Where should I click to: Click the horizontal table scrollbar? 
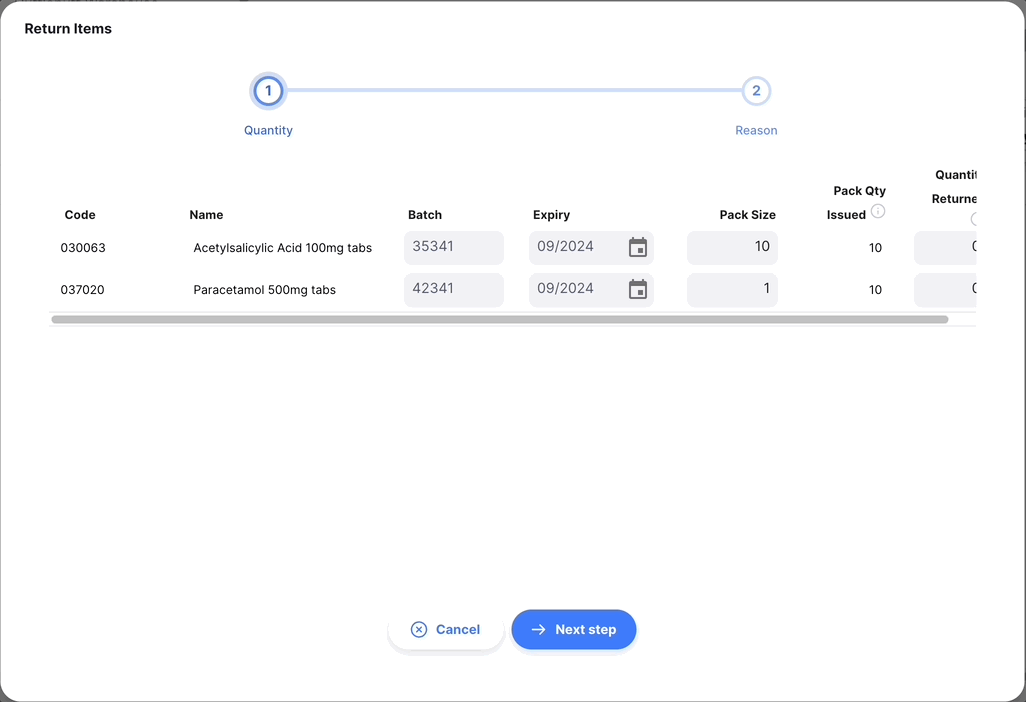tap(500, 319)
